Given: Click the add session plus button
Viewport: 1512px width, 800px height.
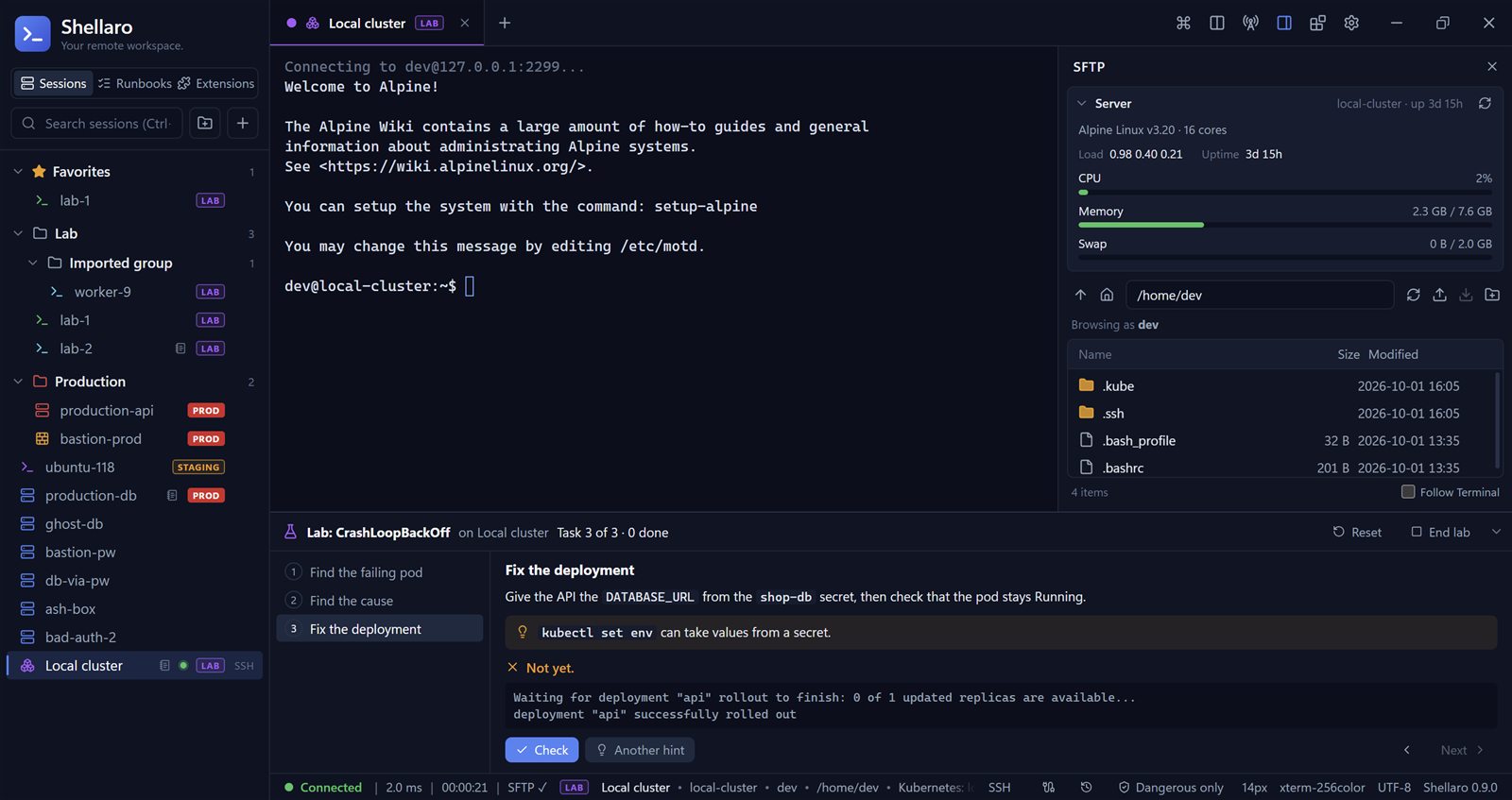Looking at the screenshot, I should (243, 123).
